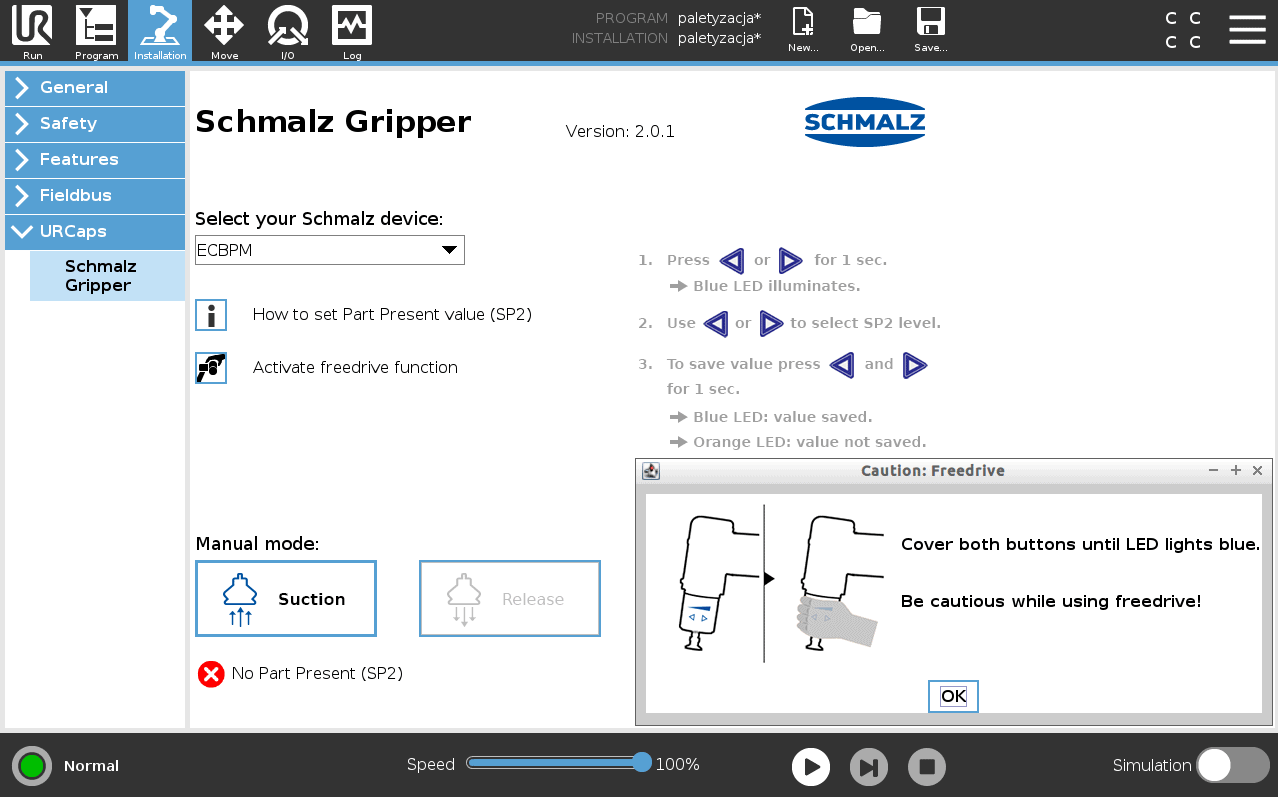Click the 'No Part Present (SP2)' text
Viewport: 1278px width, 797px height.
[x=317, y=674]
